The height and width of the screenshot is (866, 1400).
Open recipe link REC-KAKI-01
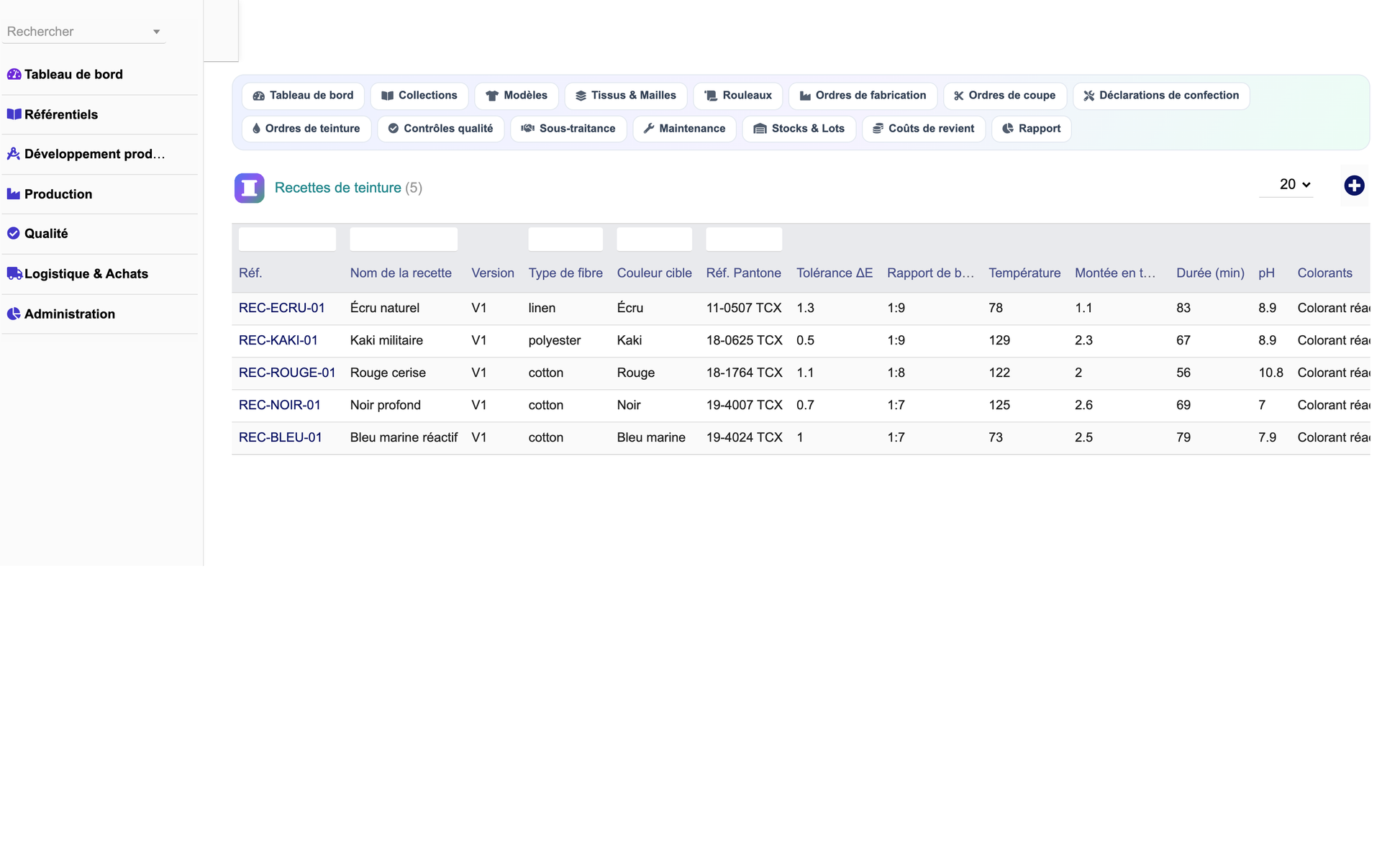pos(278,340)
